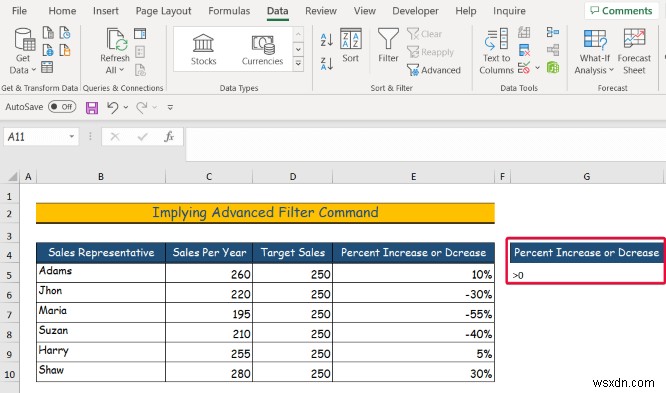This screenshot has height=393, width=666.
Task: Click Relationships icon
Action: (553, 50)
